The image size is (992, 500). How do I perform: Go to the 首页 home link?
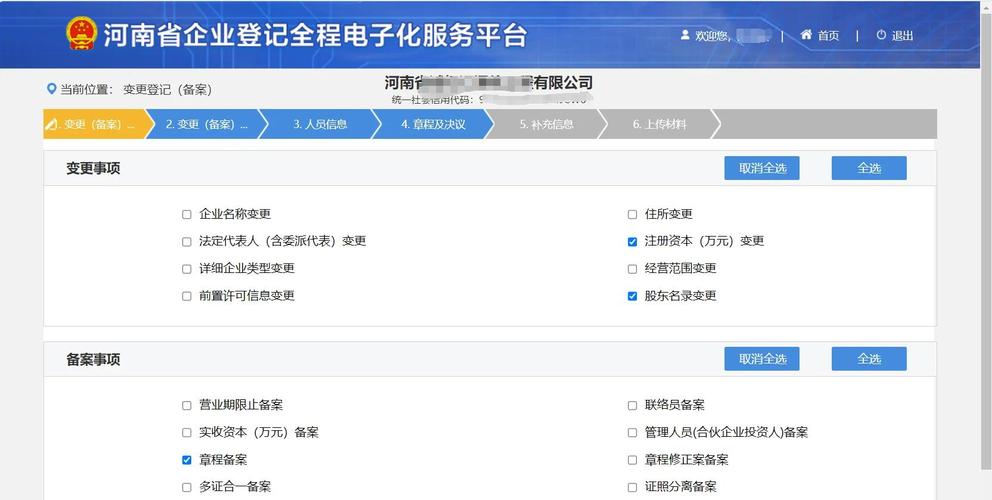pyautogui.click(x=828, y=35)
